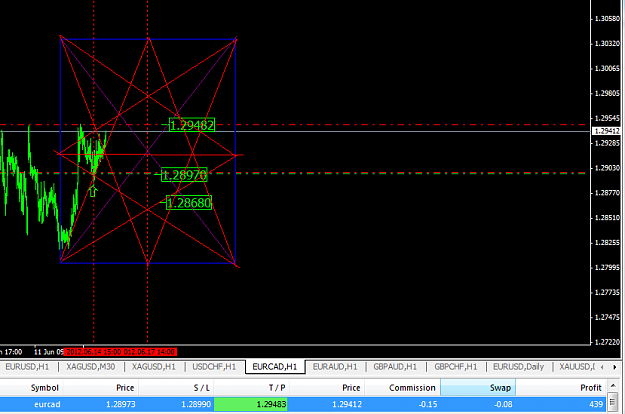Viewport: 625px width, 414px height.
Task: Select the 1.28970 price label on chart
Action: tap(184, 175)
